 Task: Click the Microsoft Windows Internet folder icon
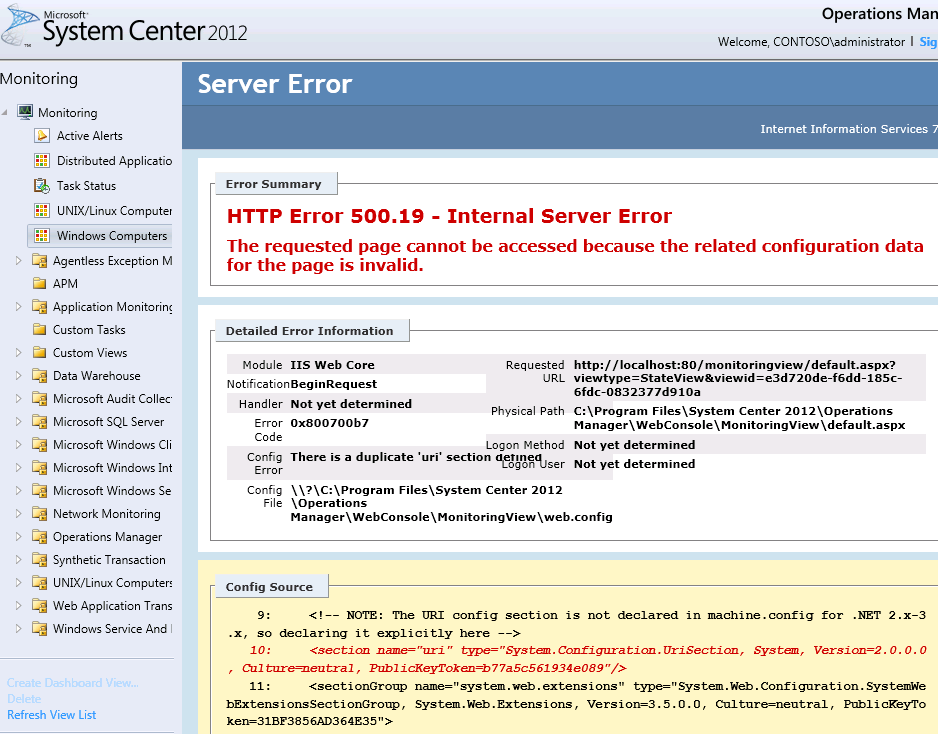tap(39, 467)
